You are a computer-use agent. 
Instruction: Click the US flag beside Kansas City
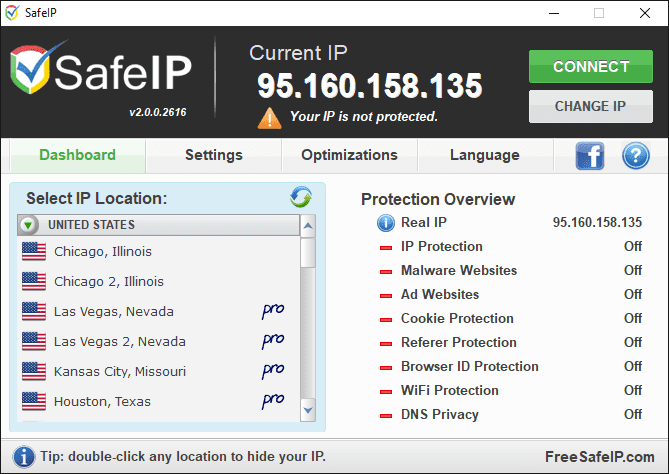pos(34,371)
